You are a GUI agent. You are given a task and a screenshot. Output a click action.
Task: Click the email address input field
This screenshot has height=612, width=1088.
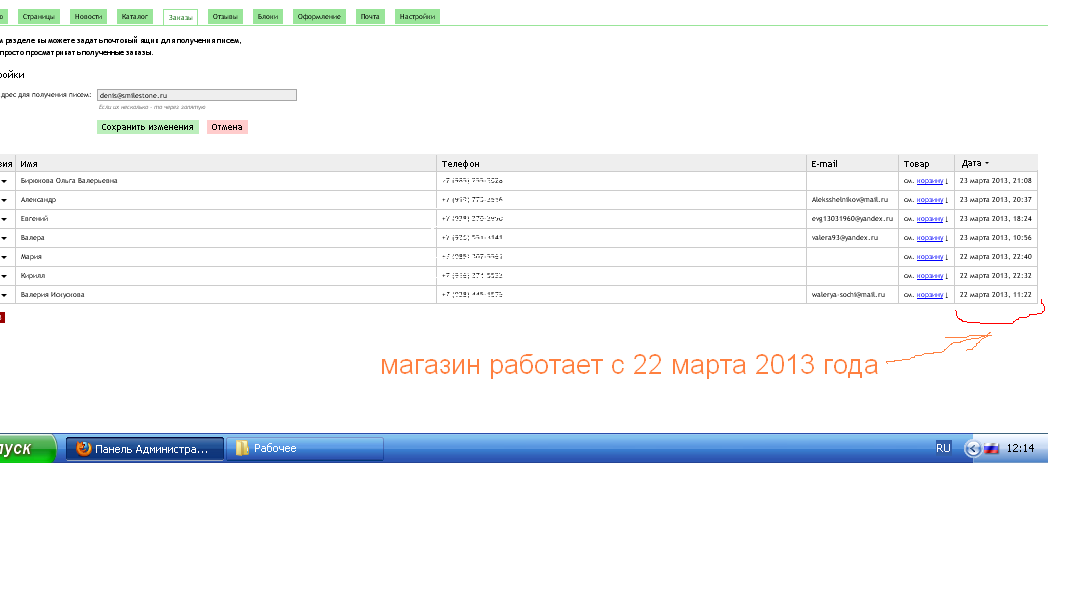pyautogui.click(x=197, y=95)
